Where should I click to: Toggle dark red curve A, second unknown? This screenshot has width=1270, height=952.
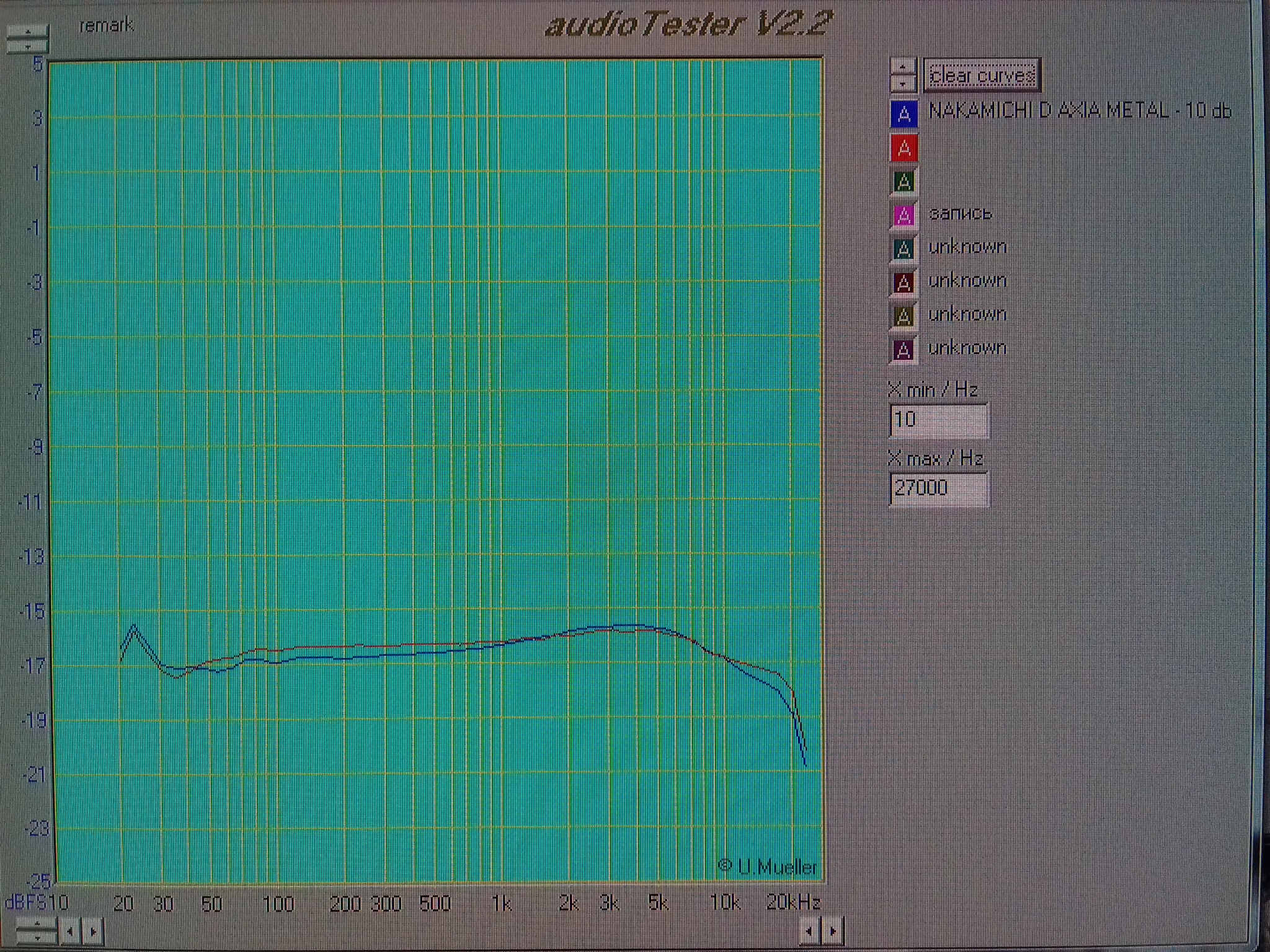coord(904,283)
